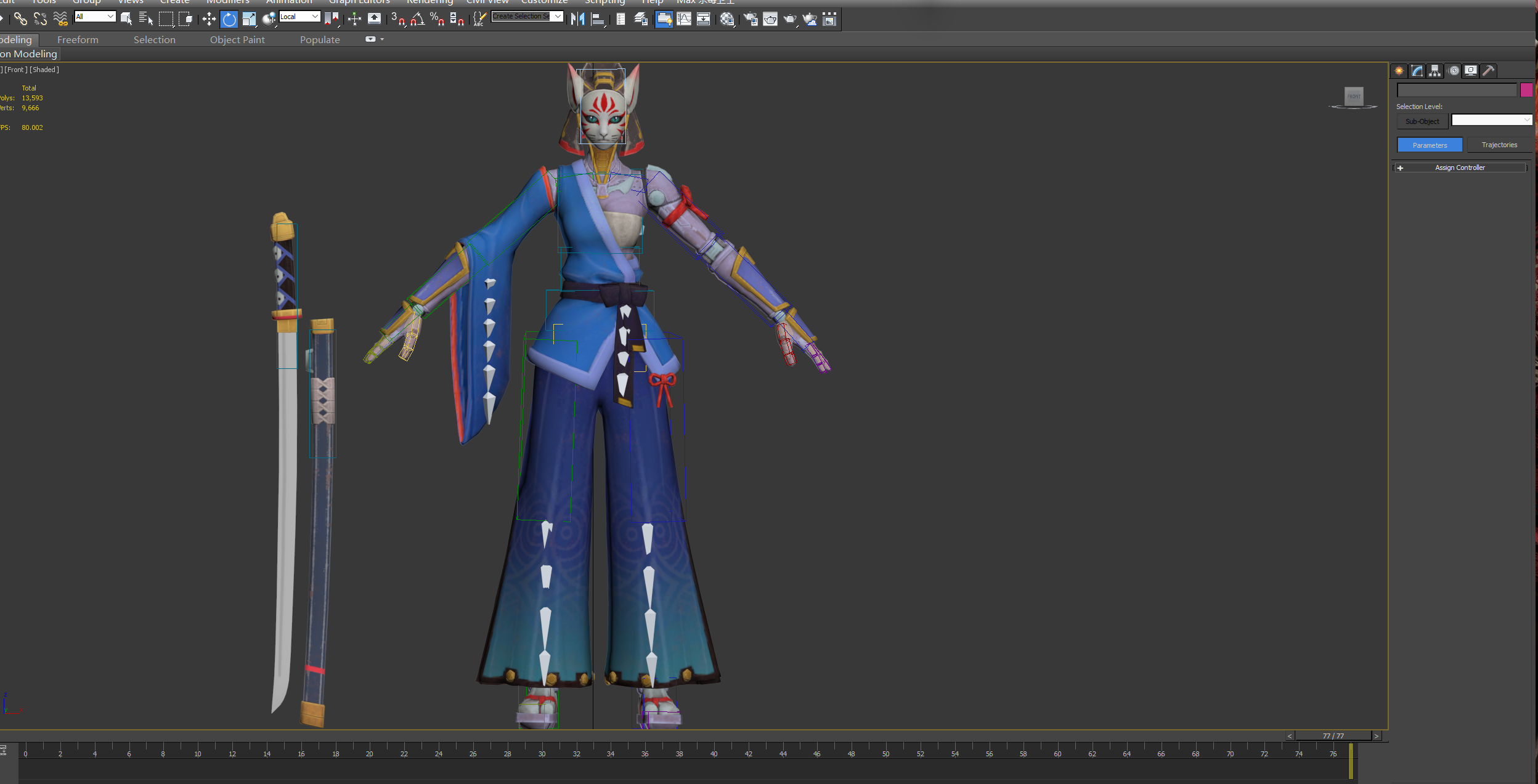Toggle the Ribbon display
Image resolution: width=1538 pixels, height=784 pixels.
pyautogui.click(x=664, y=19)
